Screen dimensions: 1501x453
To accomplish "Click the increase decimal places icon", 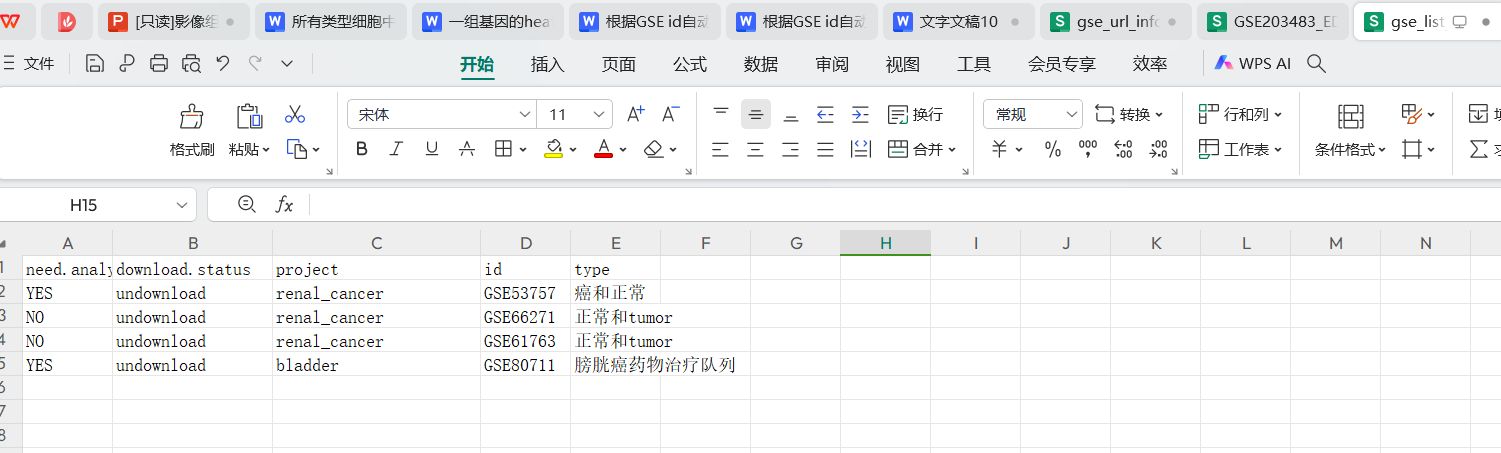I will click(1123, 149).
